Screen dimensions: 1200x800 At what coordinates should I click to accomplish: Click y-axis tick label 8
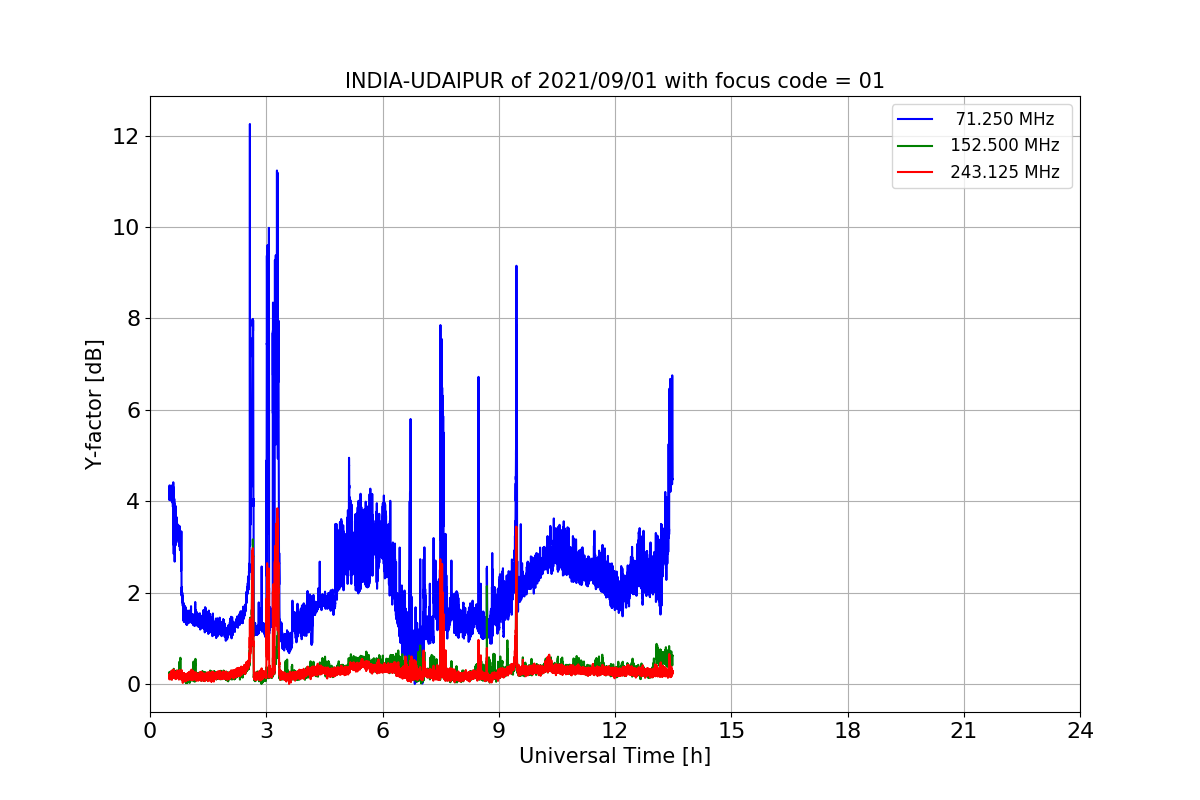pos(132,319)
